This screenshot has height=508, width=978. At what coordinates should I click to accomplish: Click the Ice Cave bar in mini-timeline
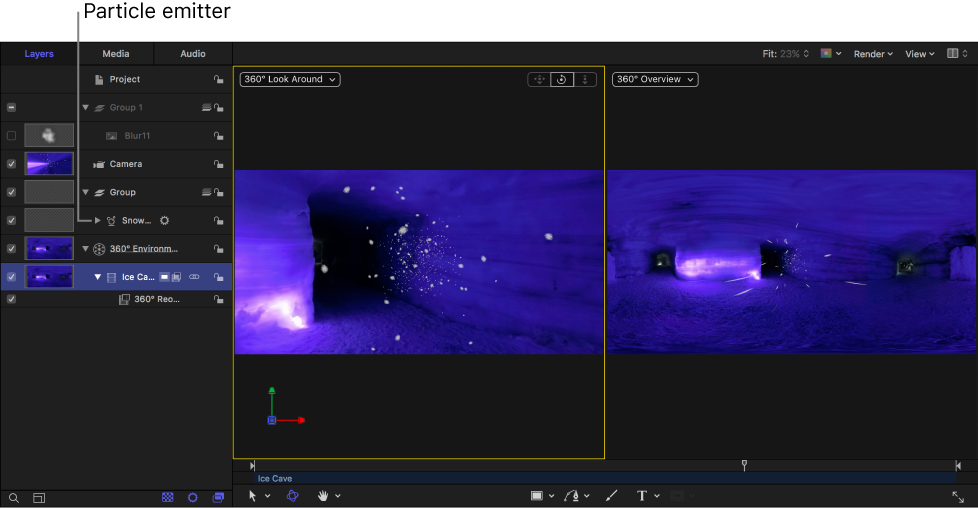pyautogui.click(x=606, y=479)
